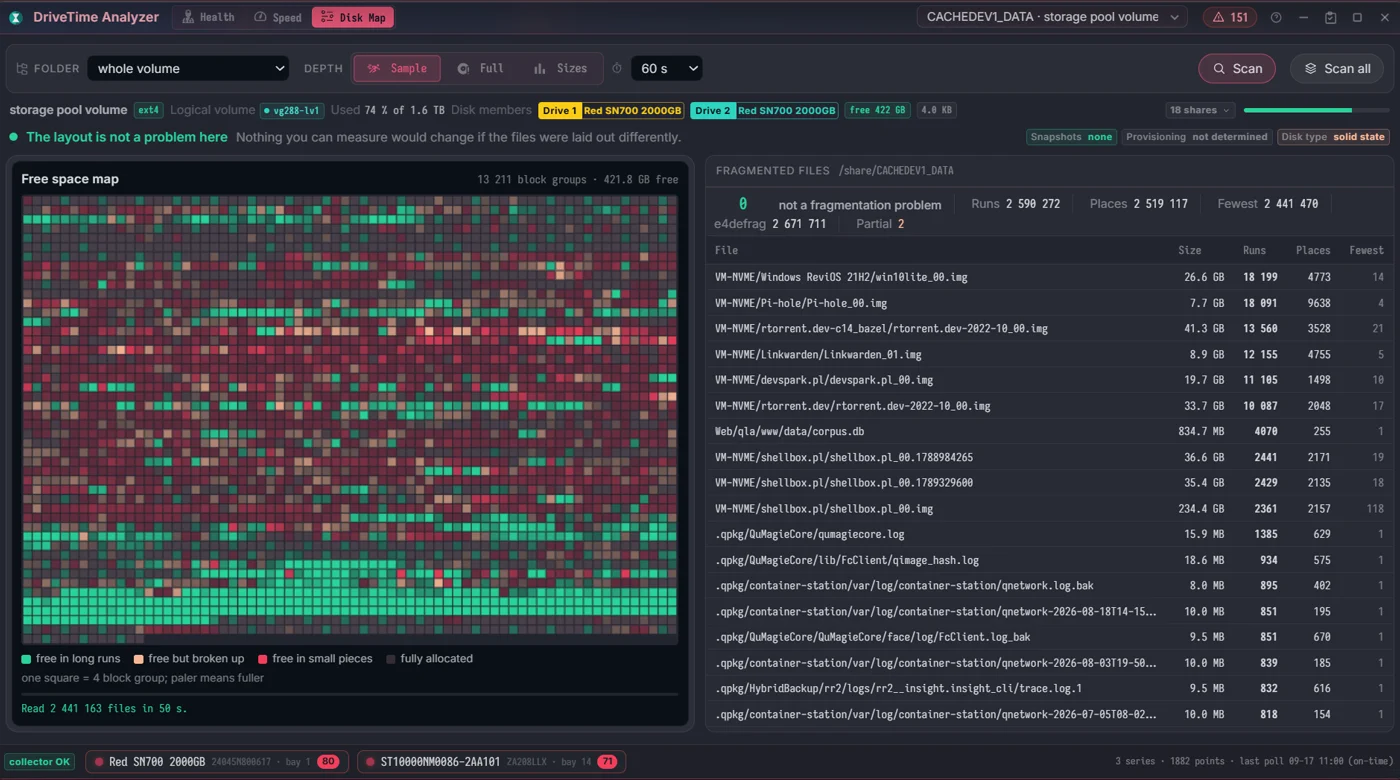Sort table by Runs column header

tap(1254, 250)
